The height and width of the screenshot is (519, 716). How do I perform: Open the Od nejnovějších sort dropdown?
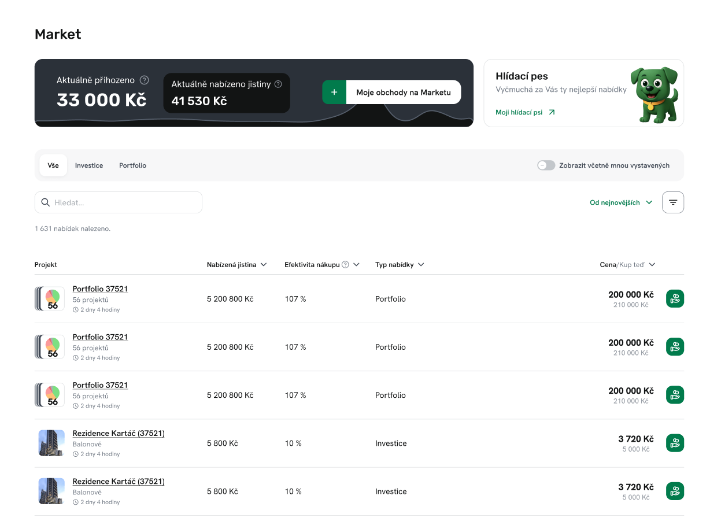[x=620, y=202]
